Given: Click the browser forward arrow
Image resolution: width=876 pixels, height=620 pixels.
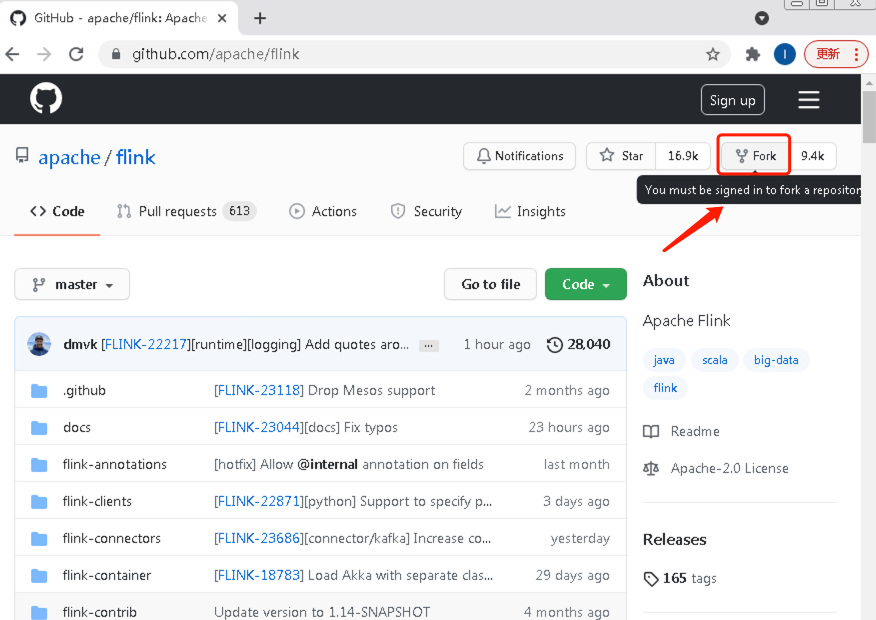Looking at the screenshot, I should (44, 54).
